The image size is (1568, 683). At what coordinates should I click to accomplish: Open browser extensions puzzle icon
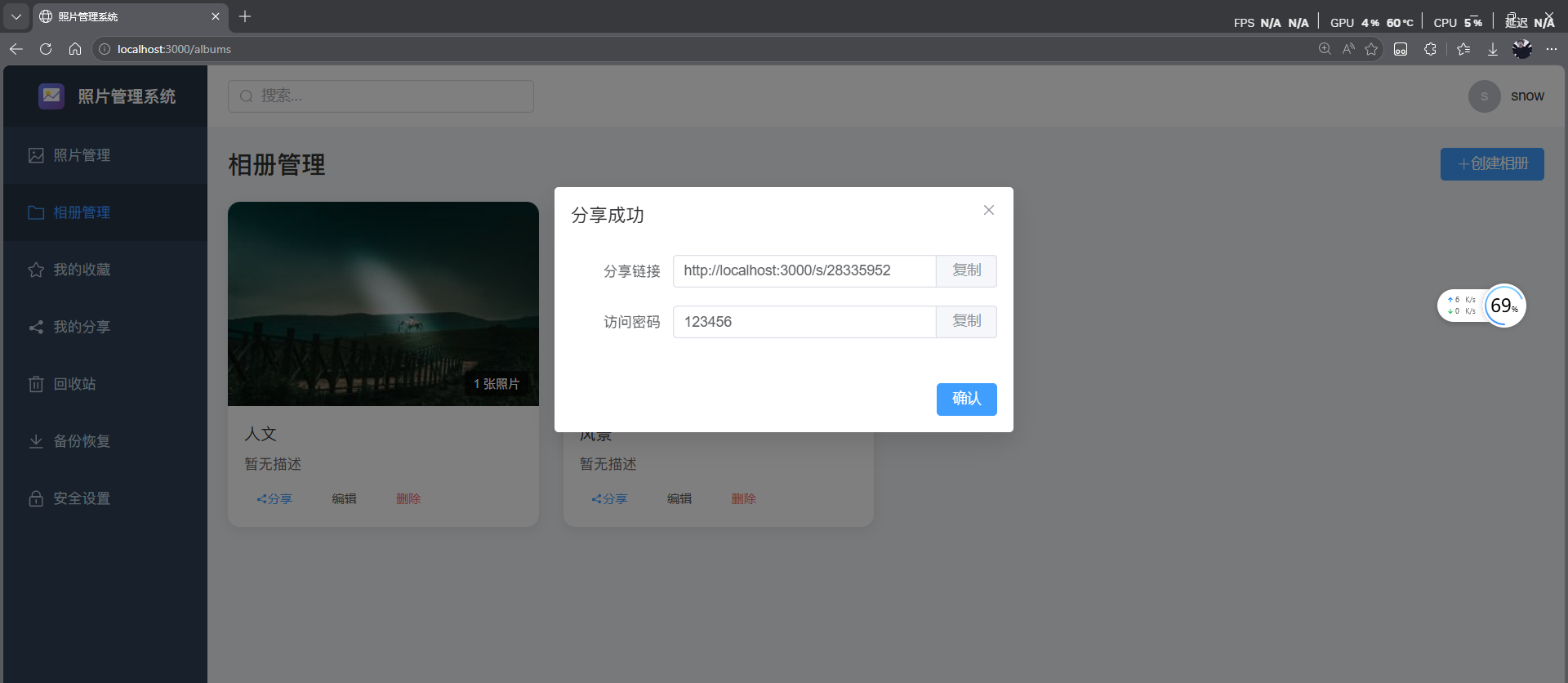point(1430,49)
